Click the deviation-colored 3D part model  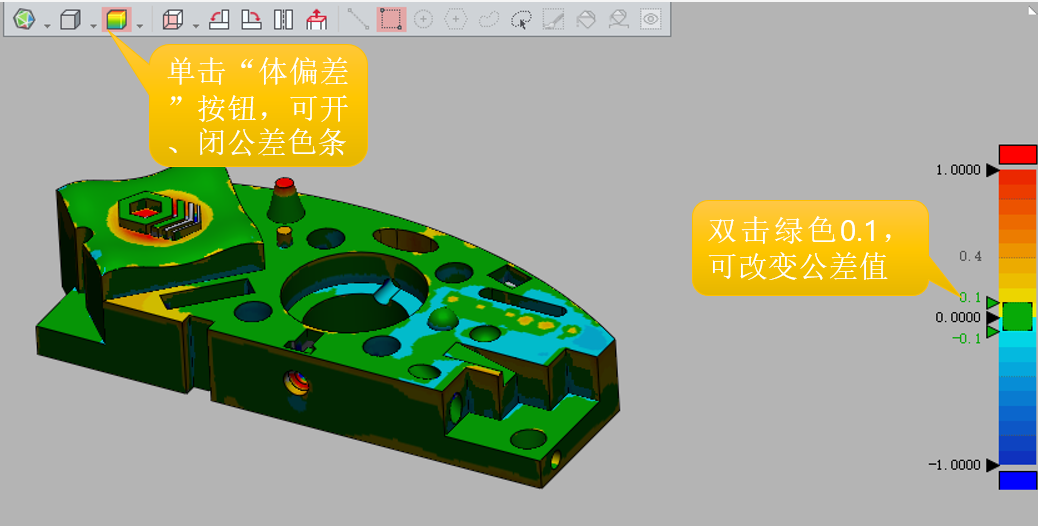tap(328, 328)
